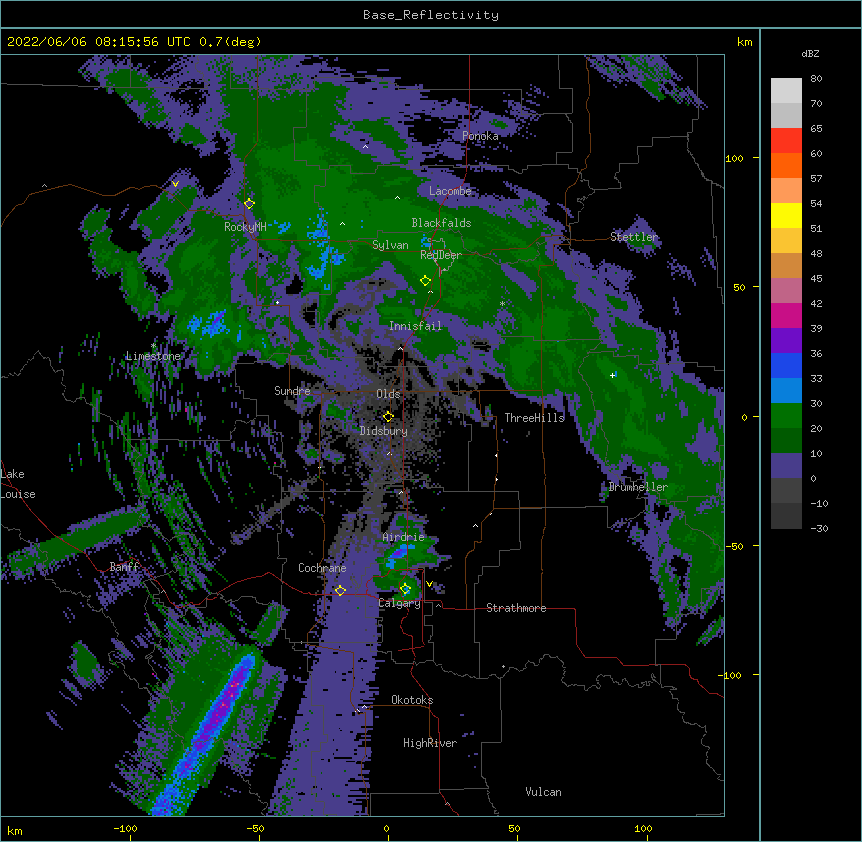The height and width of the screenshot is (842, 862).
Task: Click the orange 57-60 dBZ legend swatch
Action: click(786, 165)
